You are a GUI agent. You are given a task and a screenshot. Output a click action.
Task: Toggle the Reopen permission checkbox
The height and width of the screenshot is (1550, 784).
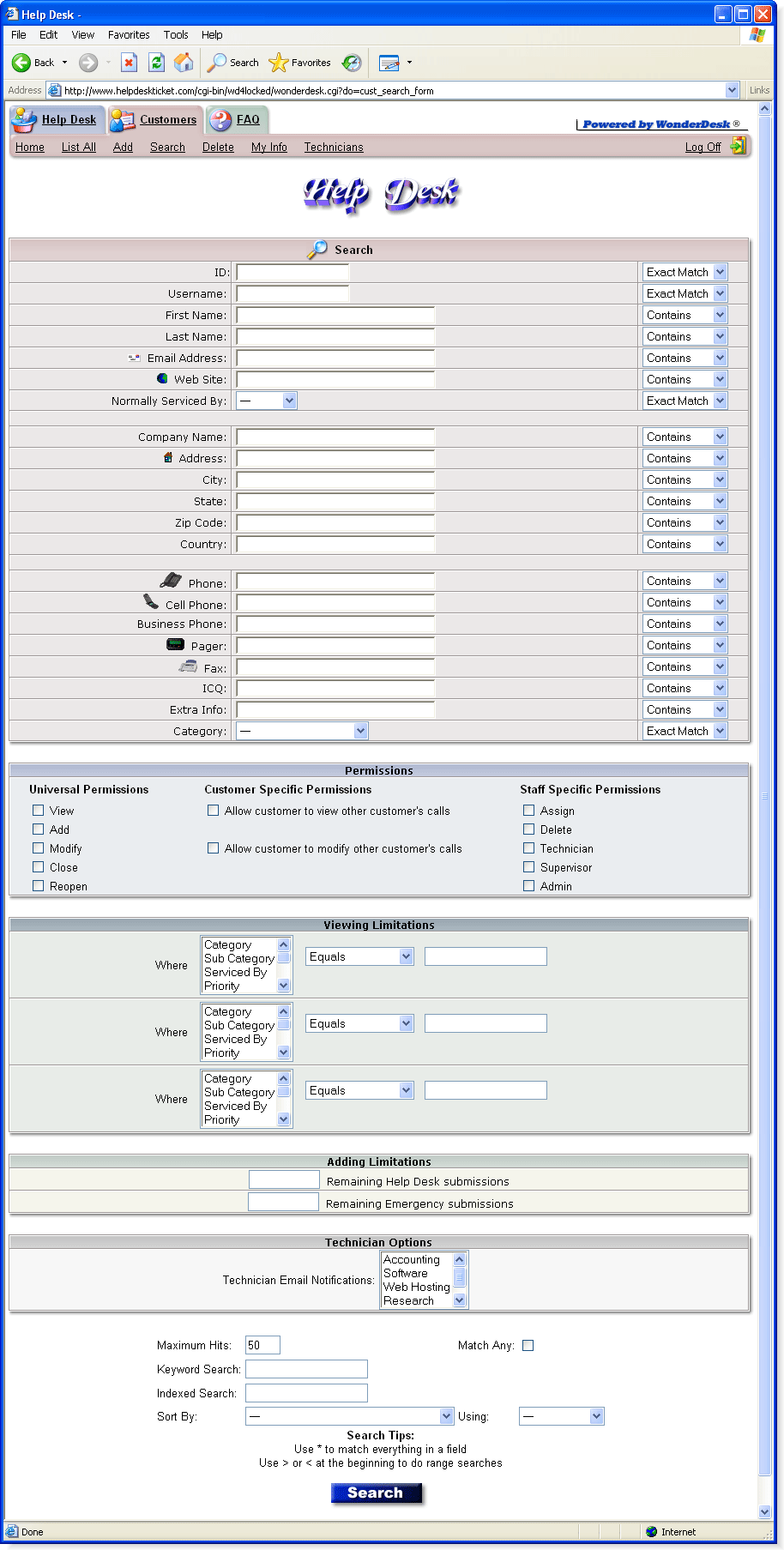pos(39,886)
